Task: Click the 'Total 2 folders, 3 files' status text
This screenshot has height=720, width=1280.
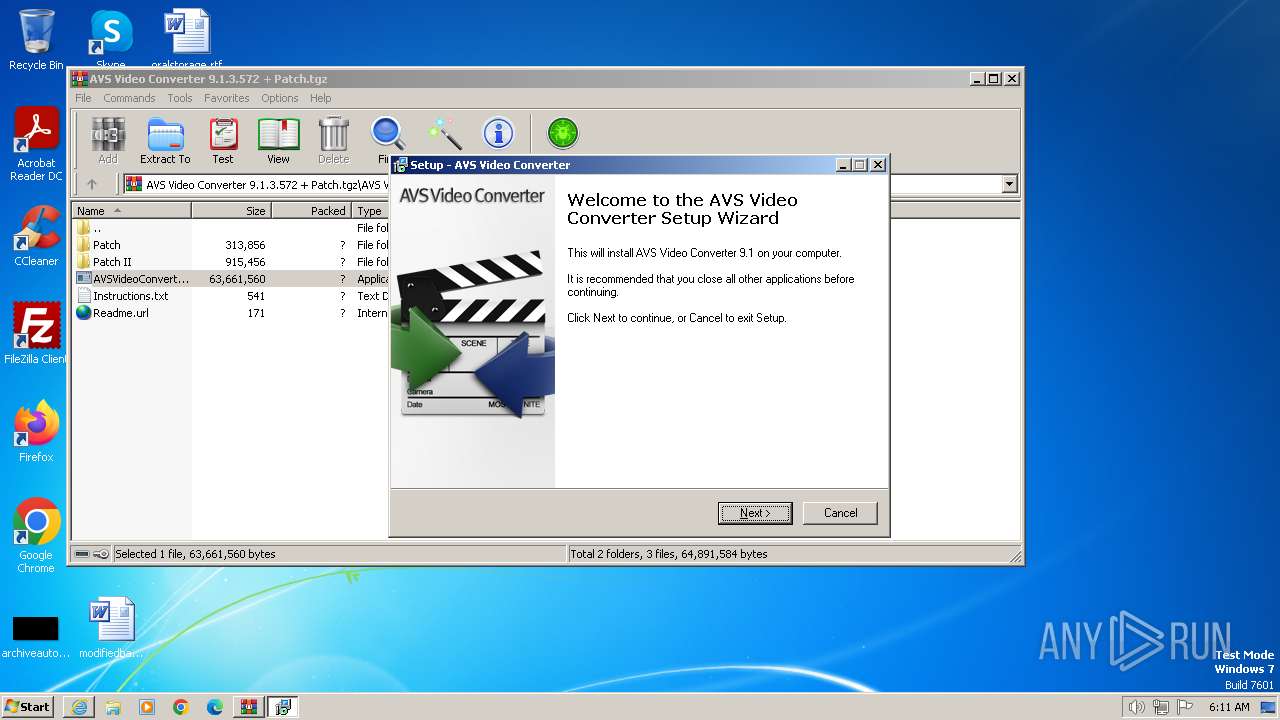Action: point(669,554)
